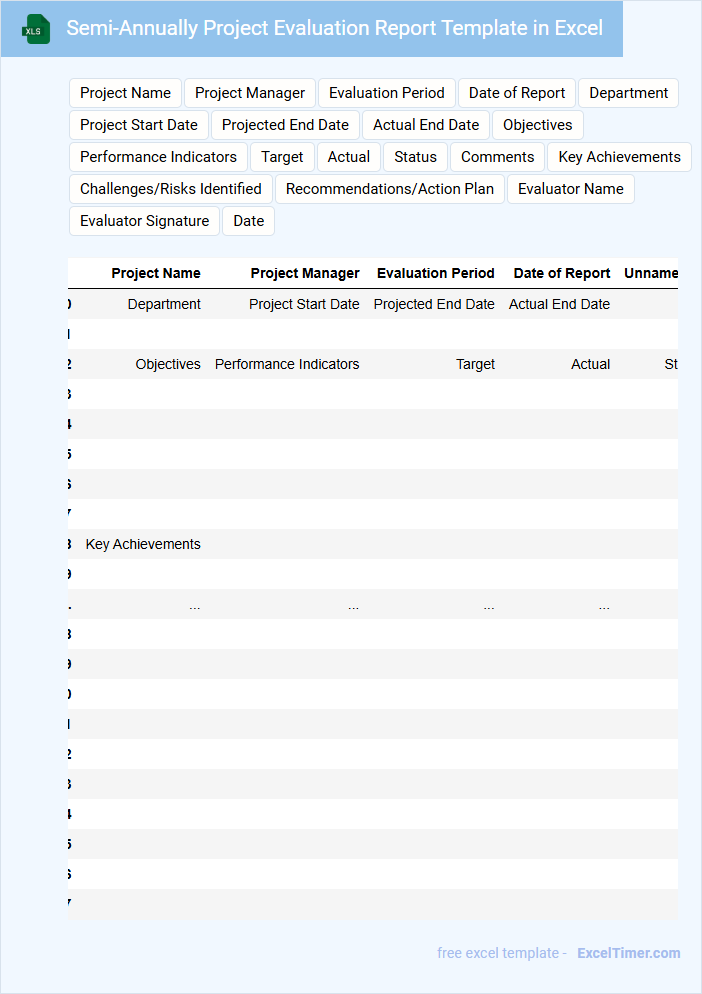This screenshot has height=994, width=702.
Task: Select the Project Start Date tag
Action: [x=139, y=125]
